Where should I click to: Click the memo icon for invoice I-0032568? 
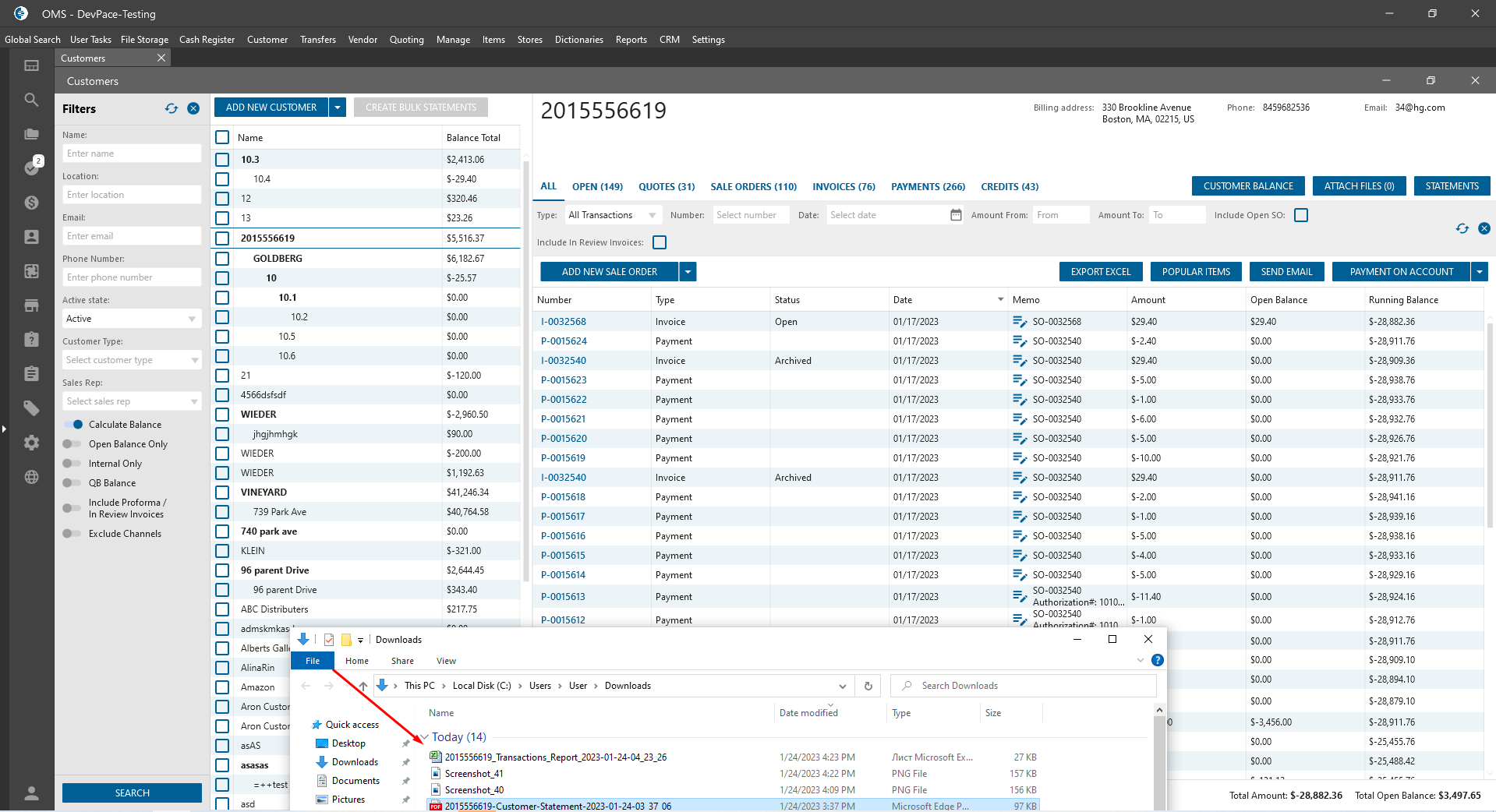click(1019, 322)
